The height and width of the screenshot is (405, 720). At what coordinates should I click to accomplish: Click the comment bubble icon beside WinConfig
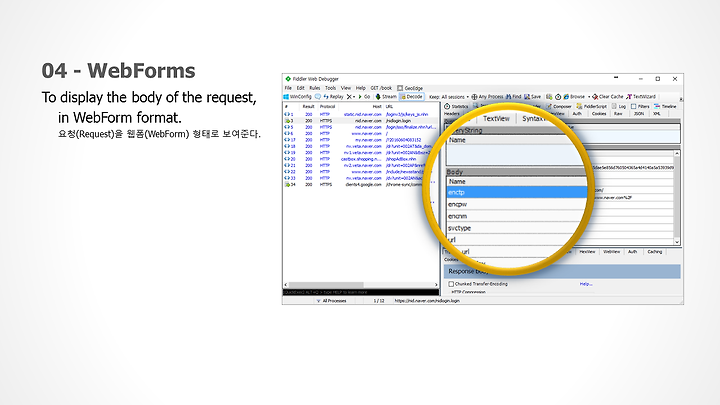pyautogui.click(x=318, y=97)
